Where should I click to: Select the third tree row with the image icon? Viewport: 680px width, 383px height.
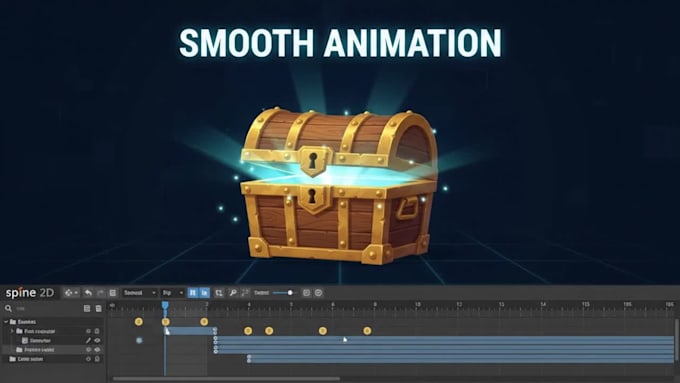pyautogui.click(x=52, y=340)
